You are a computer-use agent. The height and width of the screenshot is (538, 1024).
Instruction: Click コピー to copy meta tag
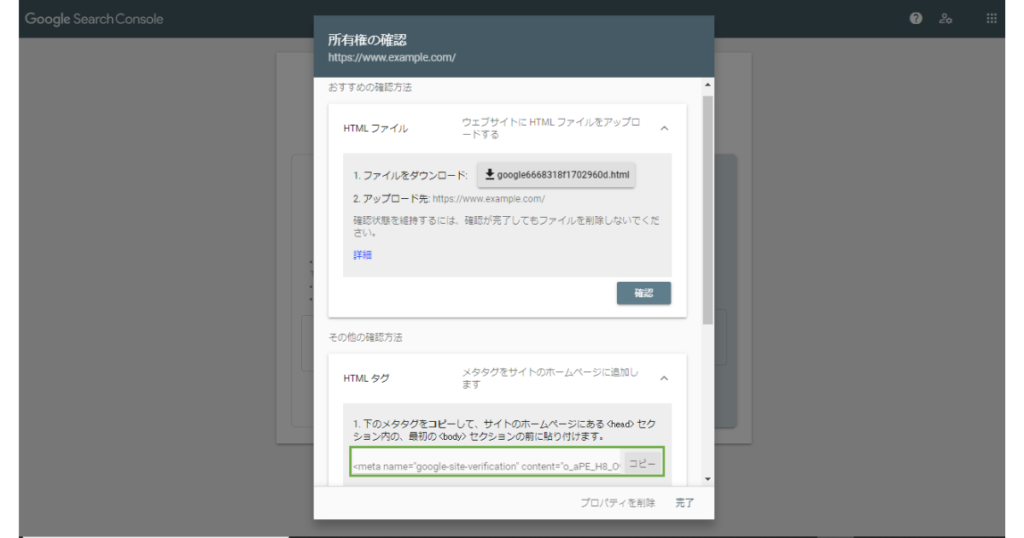pyautogui.click(x=642, y=464)
